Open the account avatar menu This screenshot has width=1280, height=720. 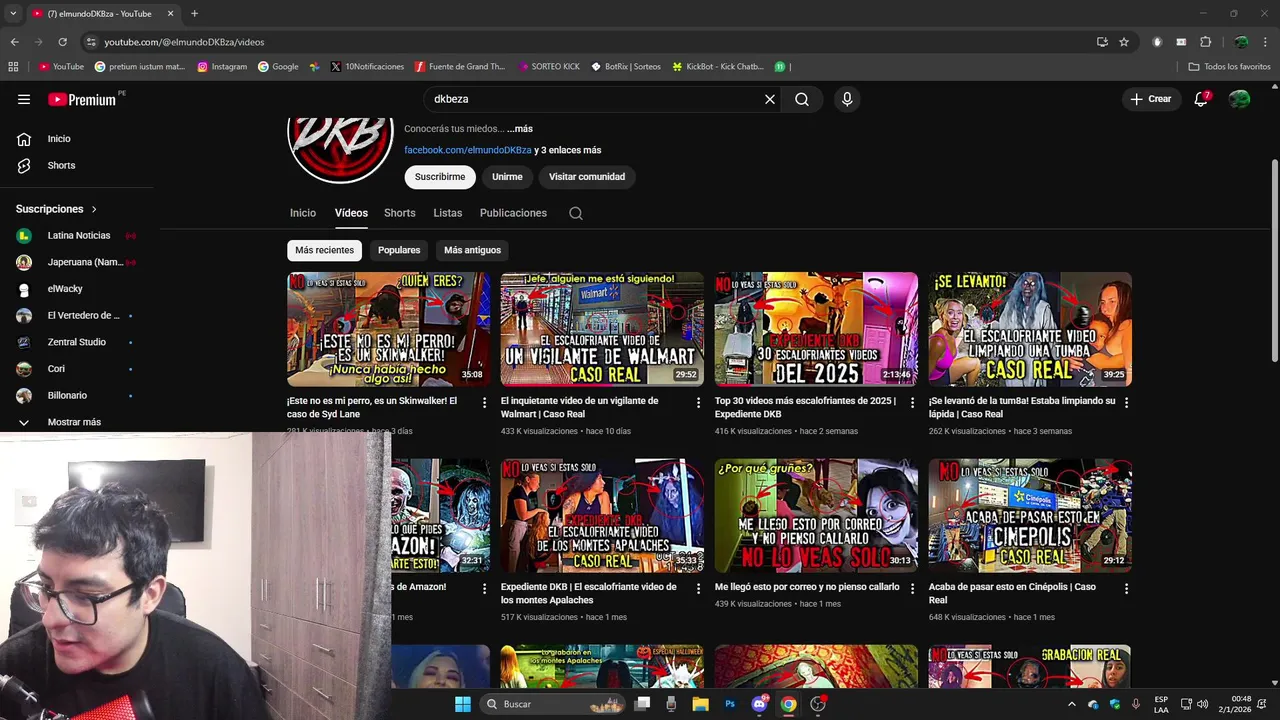[x=1239, y=99]
